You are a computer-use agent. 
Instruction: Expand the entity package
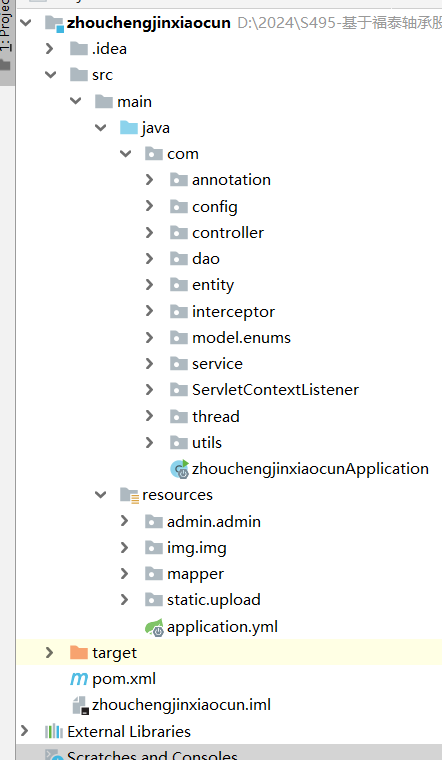[x=150, y=285]
